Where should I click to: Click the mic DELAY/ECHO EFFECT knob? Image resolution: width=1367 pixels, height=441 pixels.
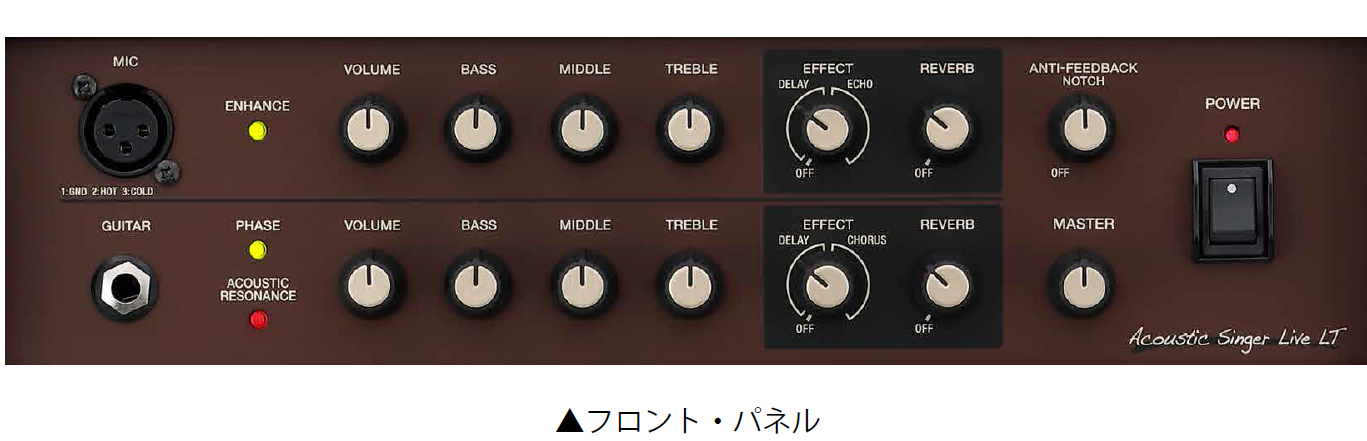(x=827, y=130)
